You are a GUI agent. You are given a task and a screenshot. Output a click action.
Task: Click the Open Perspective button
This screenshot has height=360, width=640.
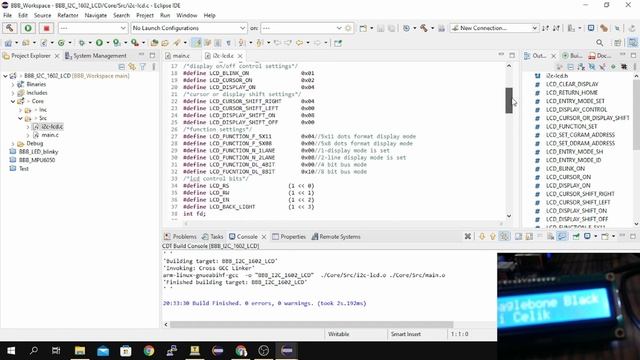(x=618, y=42)
